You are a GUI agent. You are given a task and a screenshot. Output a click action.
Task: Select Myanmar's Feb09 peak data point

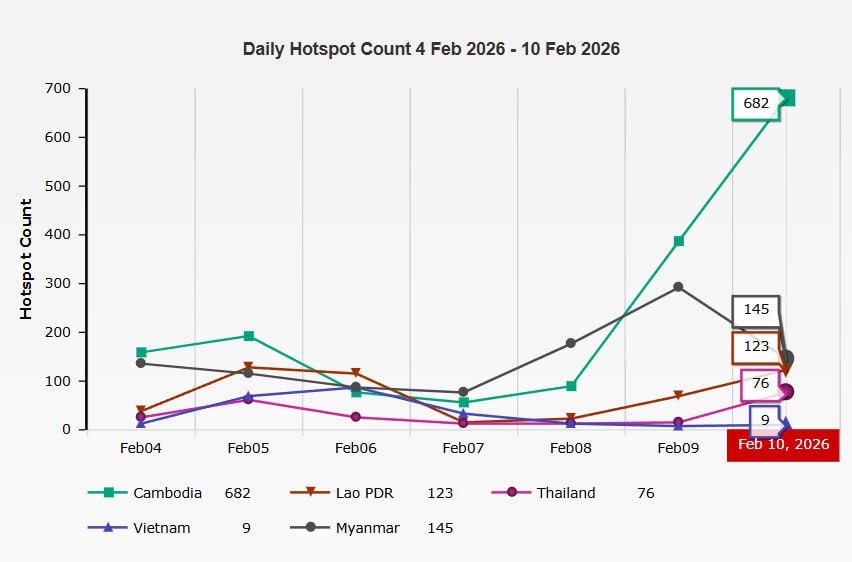click(678, 287)
